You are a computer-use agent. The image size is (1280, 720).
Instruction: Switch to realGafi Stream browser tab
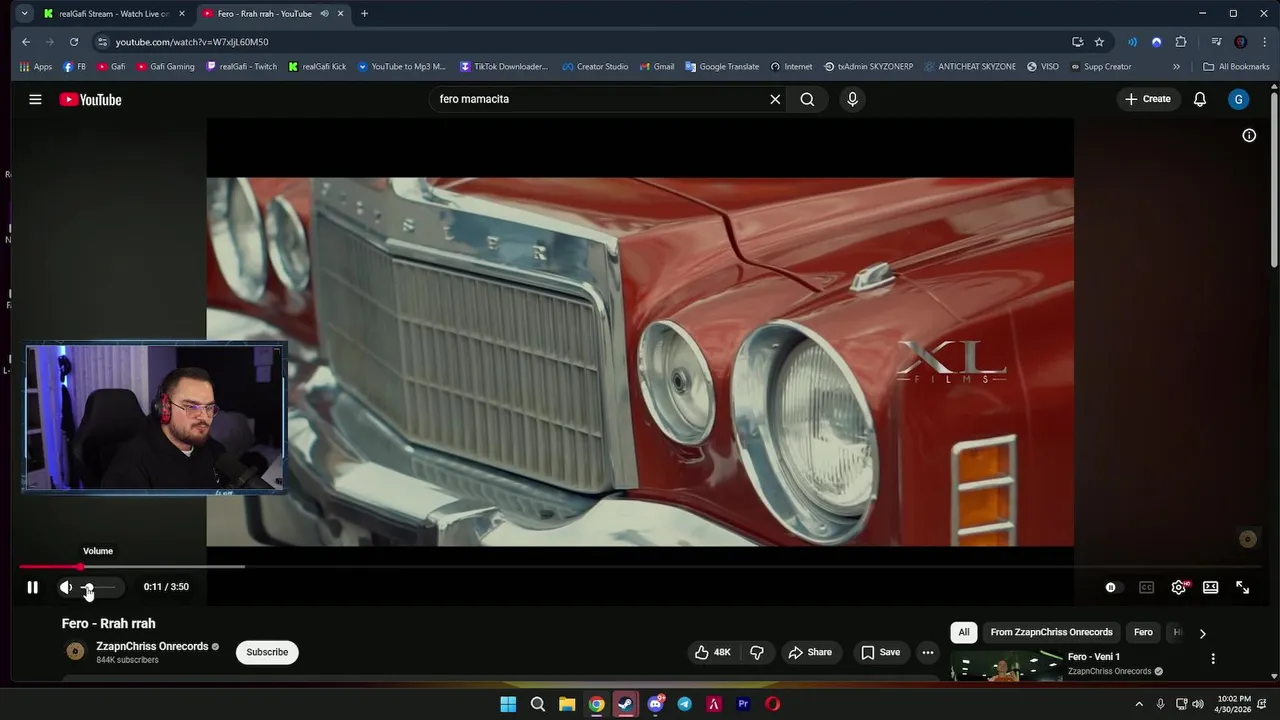pyautogui.click(x=113, y=14)
